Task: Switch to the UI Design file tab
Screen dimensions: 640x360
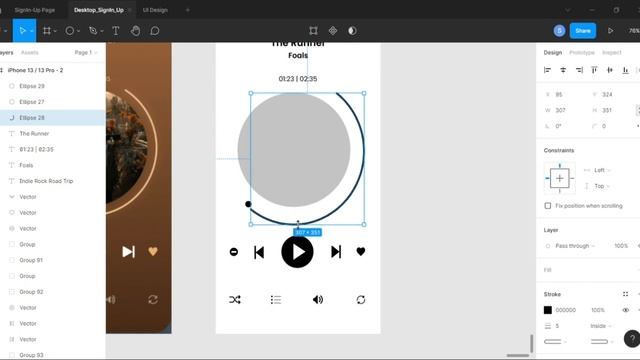Action: (155, 10)
